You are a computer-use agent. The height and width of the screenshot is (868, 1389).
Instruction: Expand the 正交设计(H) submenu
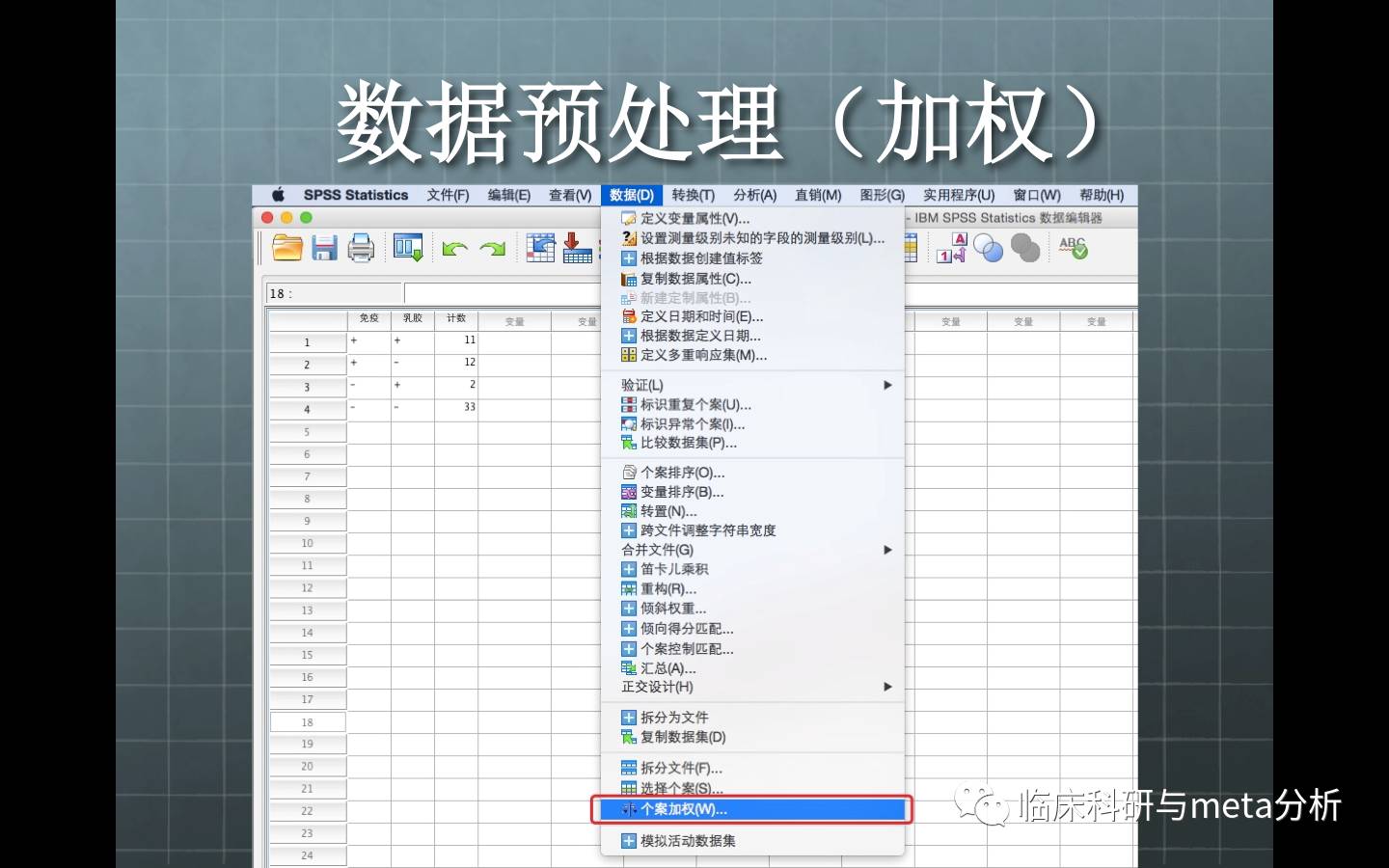pos(752,687)
